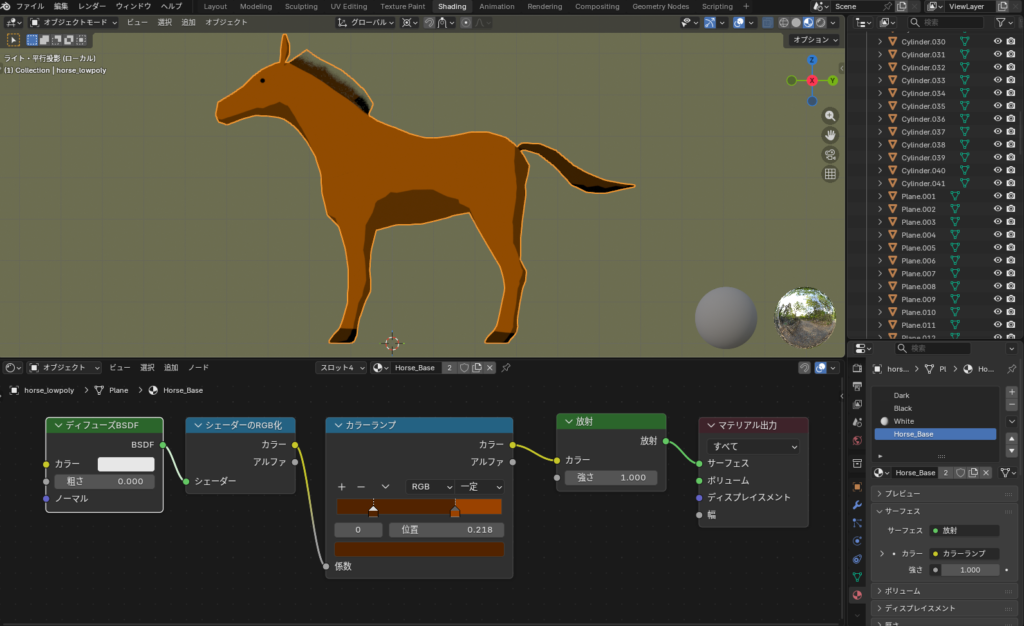Click the Diffuse BSDF color swatch

(x=126, y=464)
